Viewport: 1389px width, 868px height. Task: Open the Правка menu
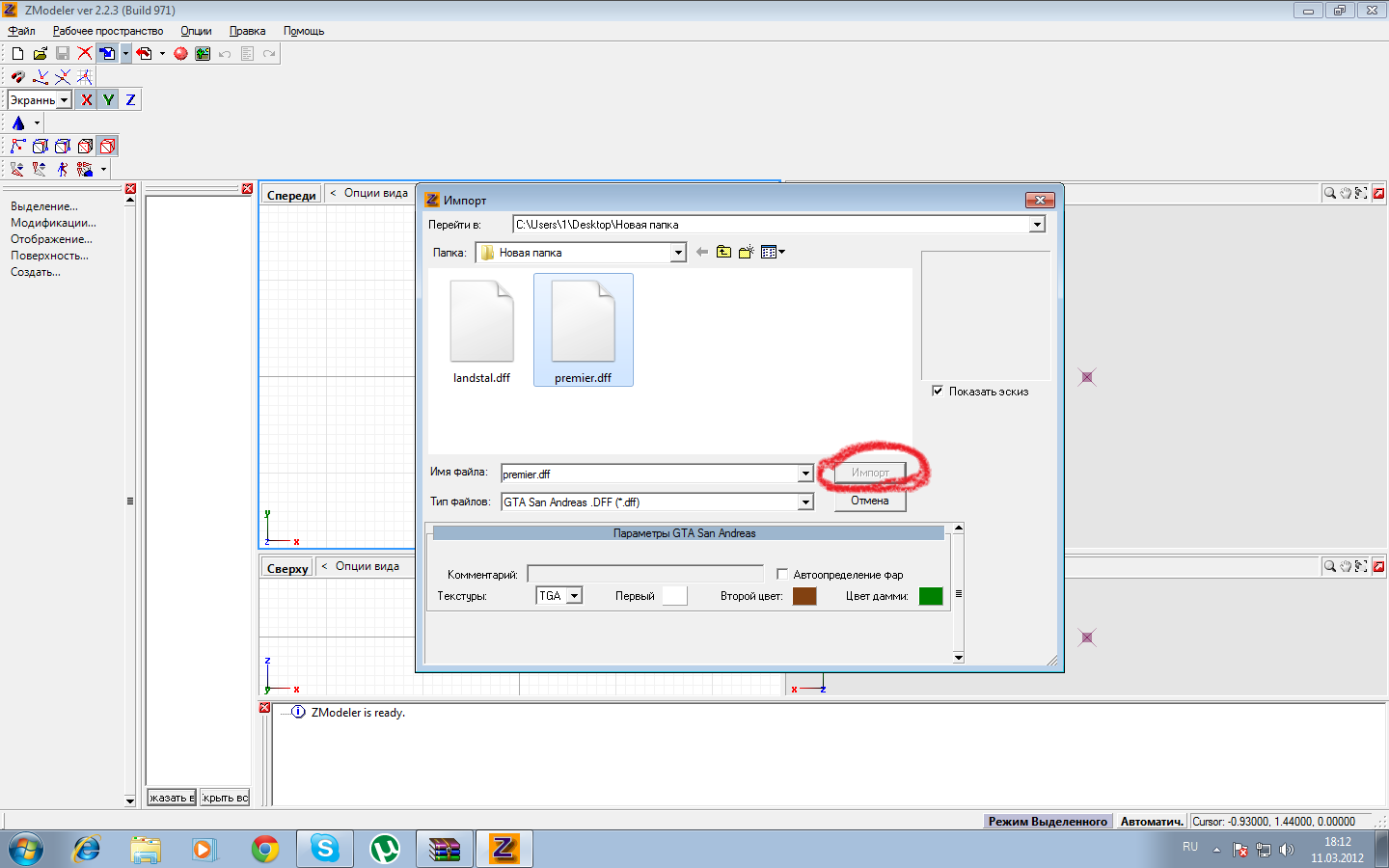[x=248, y=31]
